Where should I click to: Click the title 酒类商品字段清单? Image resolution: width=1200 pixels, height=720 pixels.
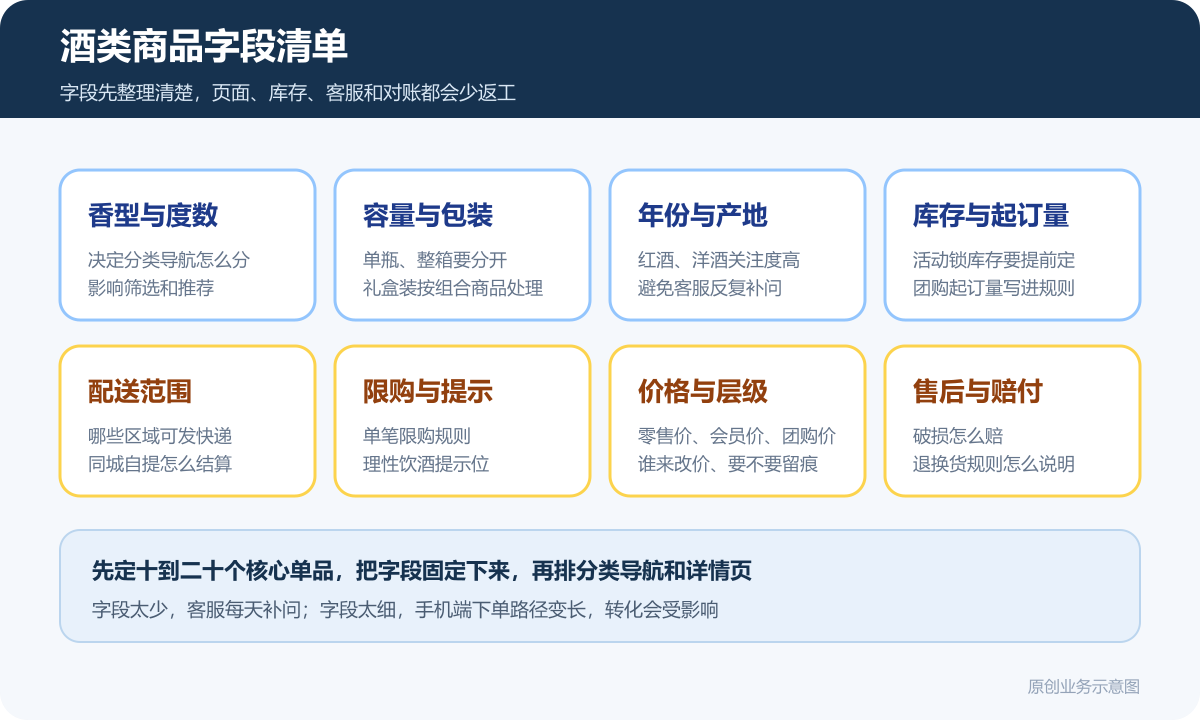pyautogui.click(x=204, y=47)
